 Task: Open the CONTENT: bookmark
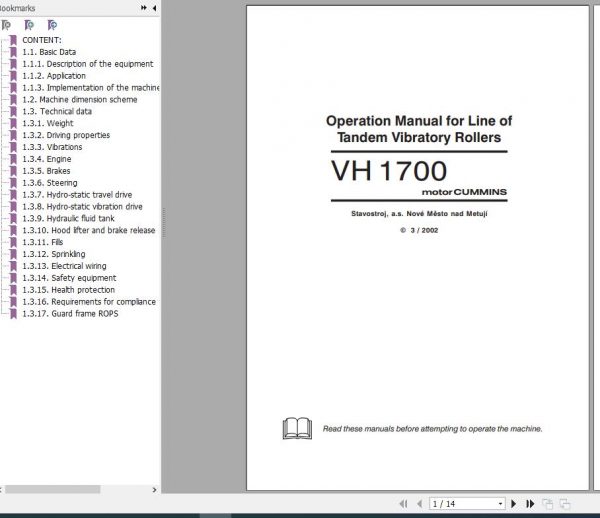point(42,40)
